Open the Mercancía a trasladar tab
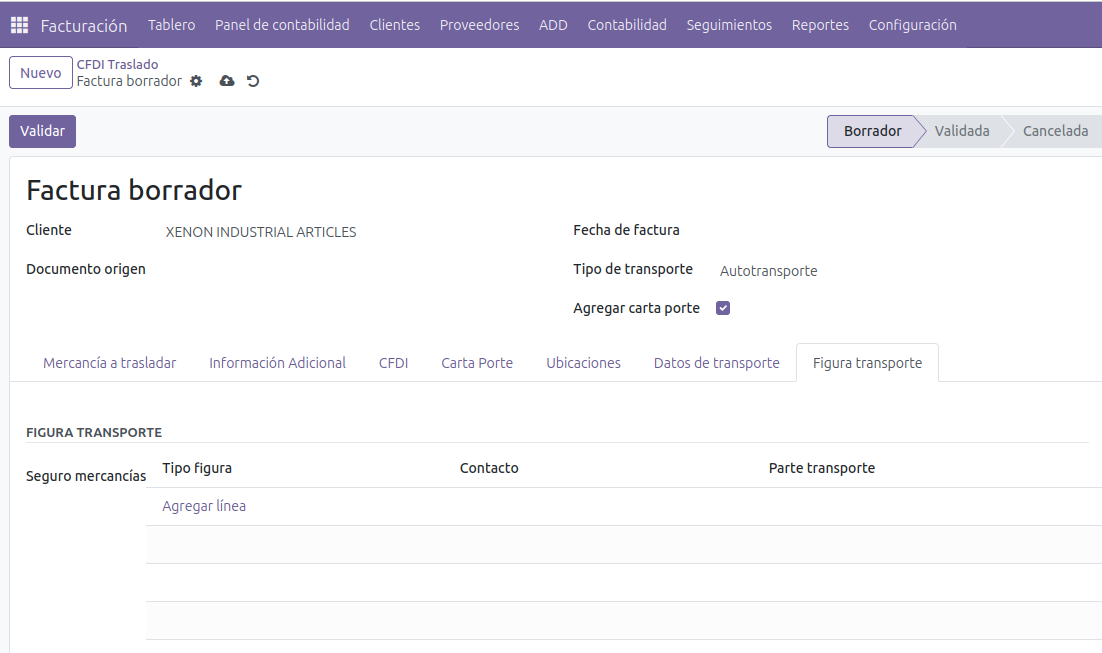This screenshot has width=1102, height=653. coord(109,363)
